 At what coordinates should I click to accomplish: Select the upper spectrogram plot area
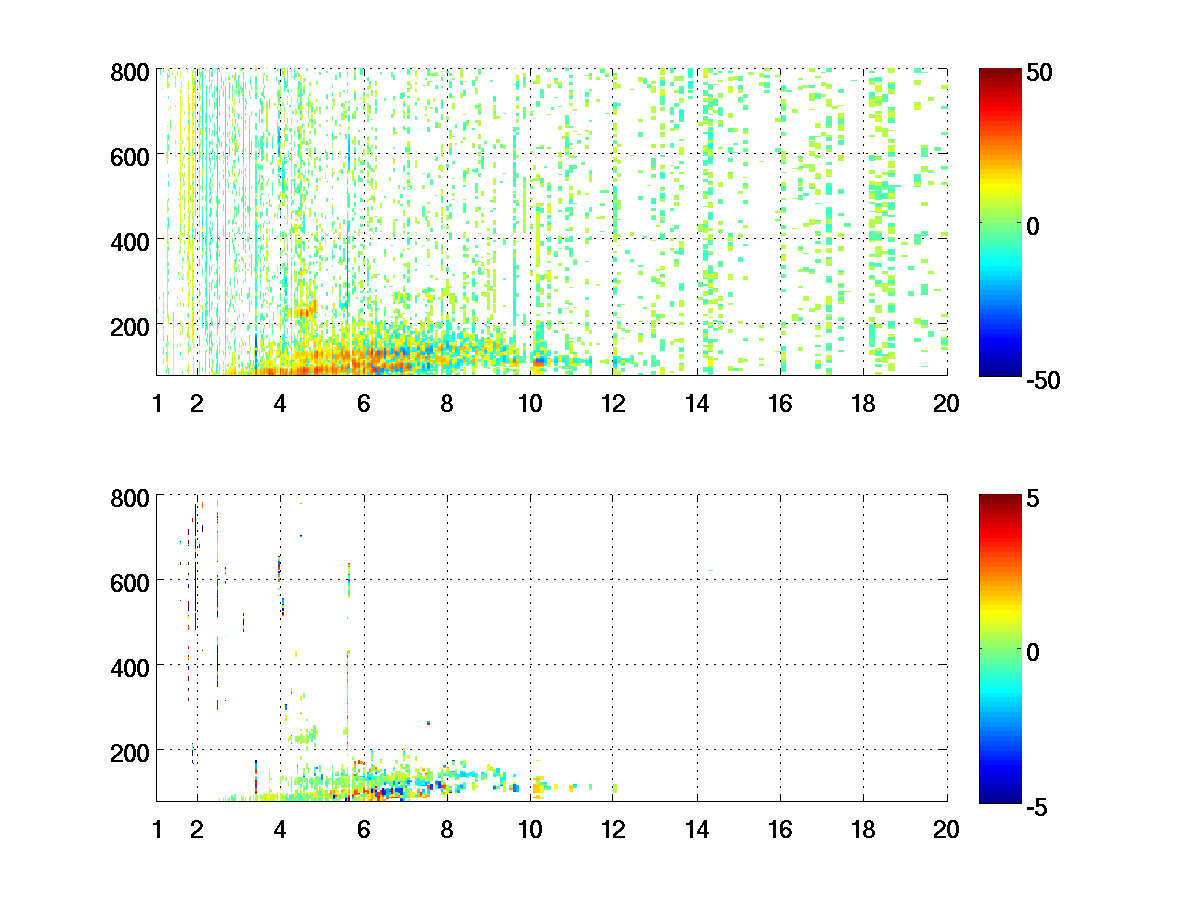[x=552, y=222]
